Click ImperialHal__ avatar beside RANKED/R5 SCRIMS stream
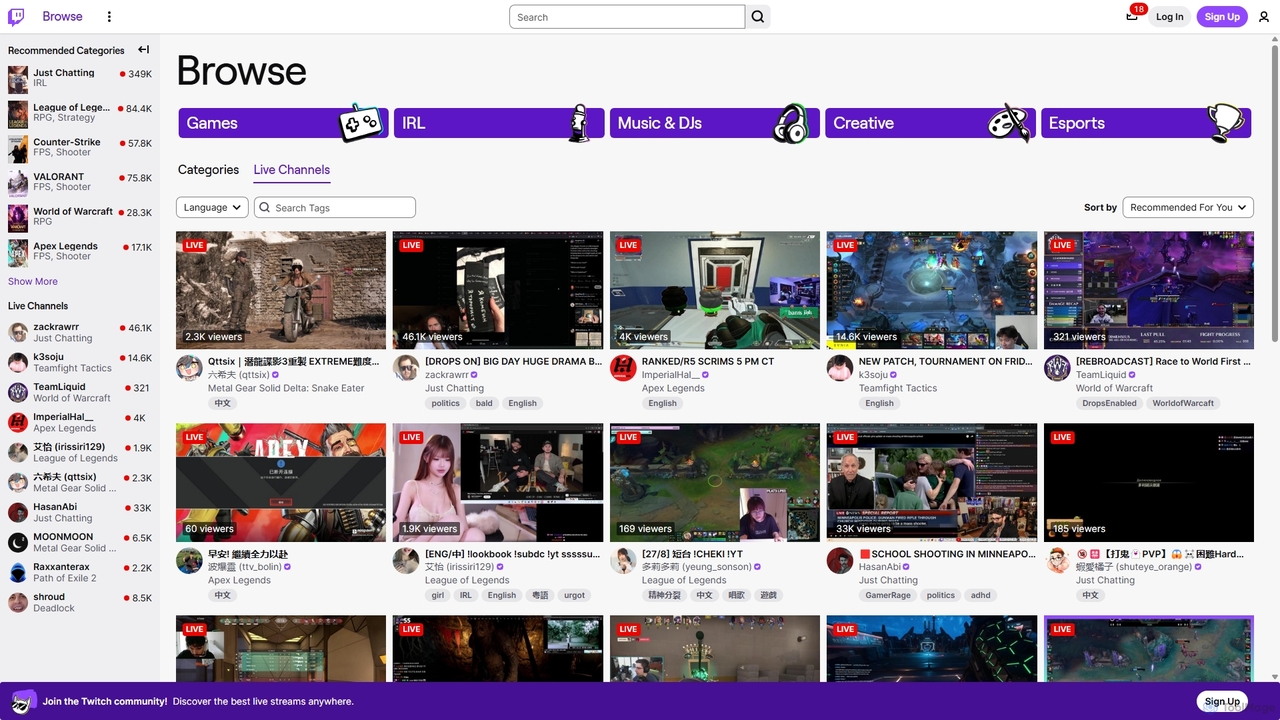1280x720 pixels. click(x=623, y=368)
